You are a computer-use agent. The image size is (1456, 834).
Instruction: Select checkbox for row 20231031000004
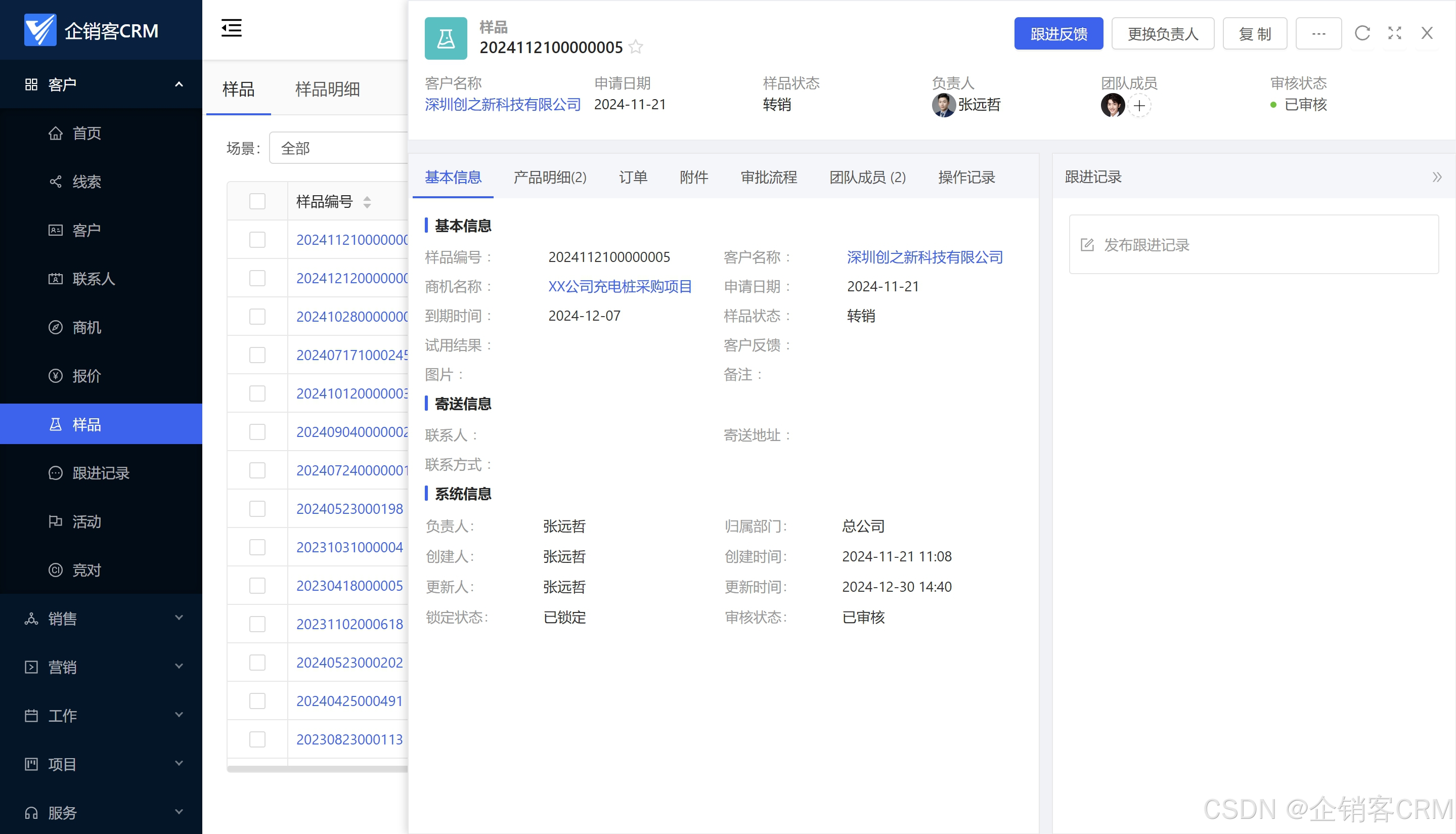[x=257, y=547]
